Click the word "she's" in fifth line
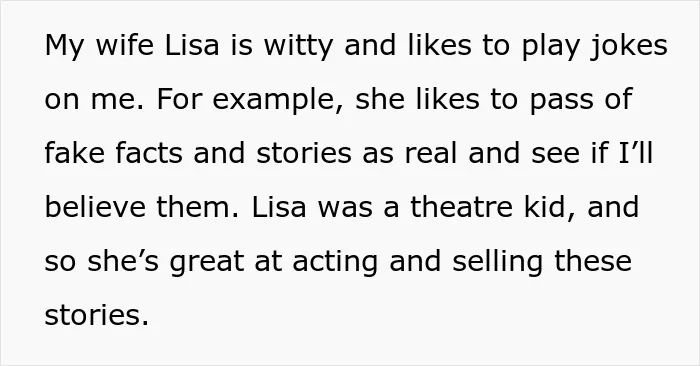This screenshot has width=700, height=366. tap(123, 261)
